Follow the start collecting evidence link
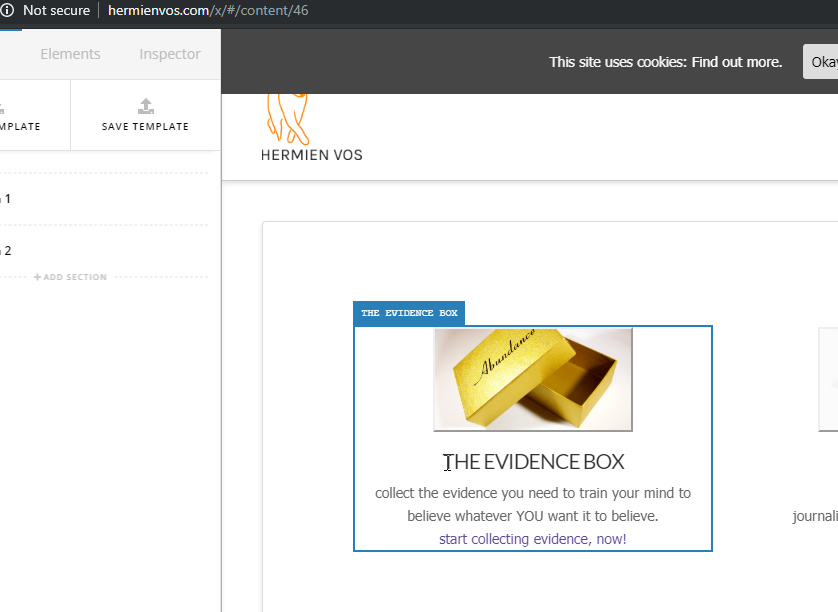 [532, 539]
